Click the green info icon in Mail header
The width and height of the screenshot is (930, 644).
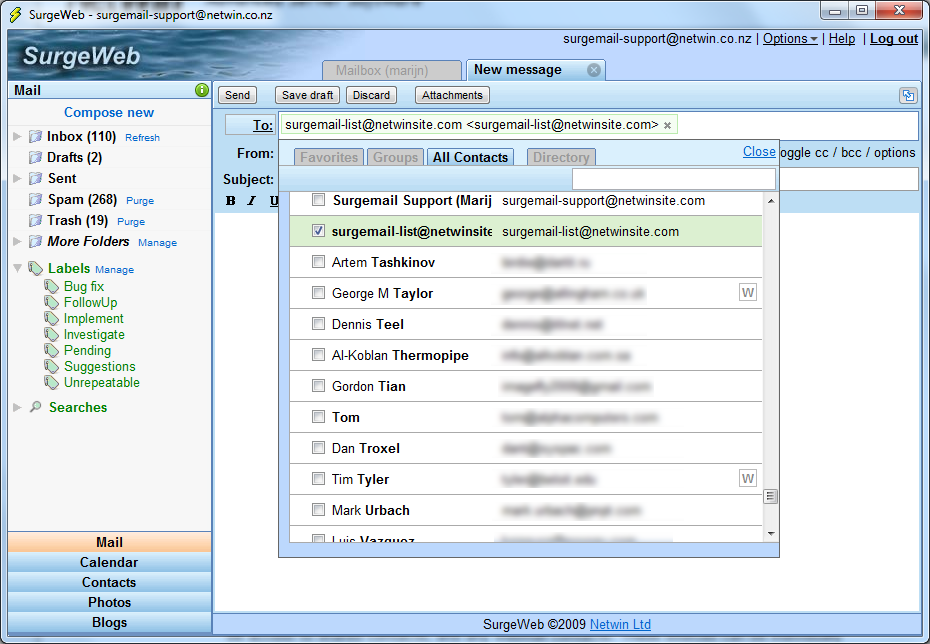(x=202, y=90)
